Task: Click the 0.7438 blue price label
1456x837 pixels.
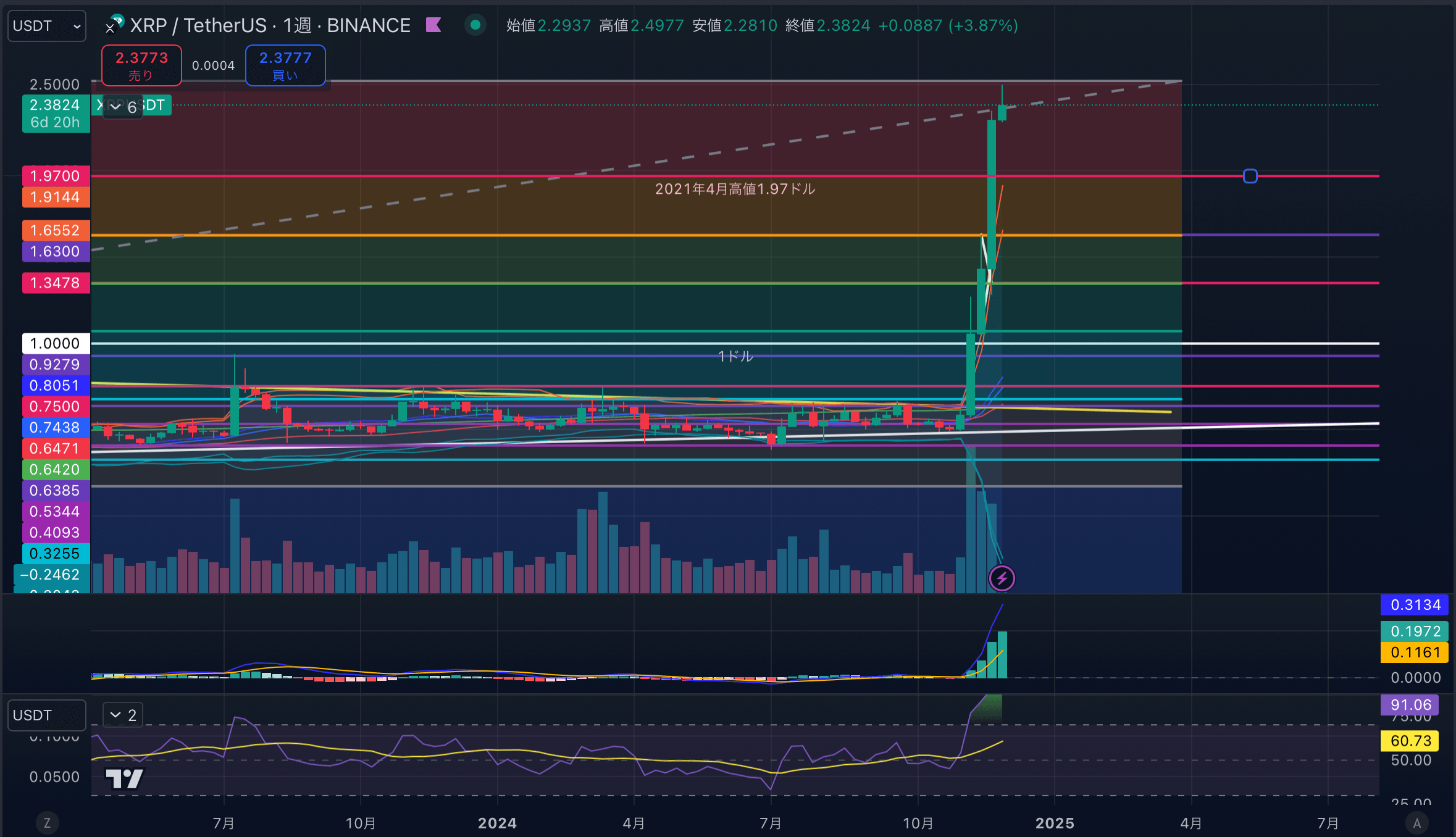Action: tap(56, 427)
